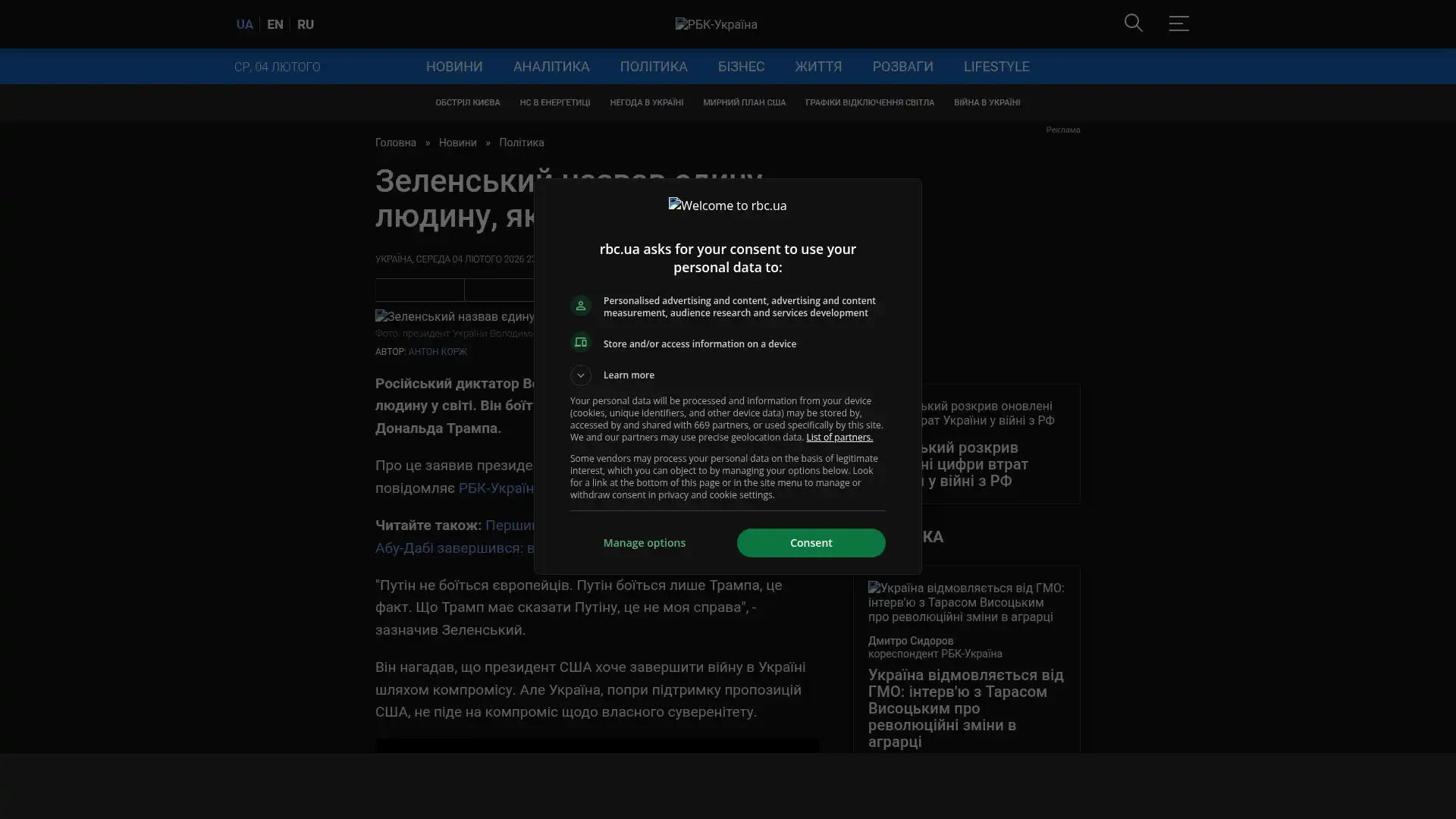The image size is (1456, 819).
Task: Open the List of partners link
Action: [839, 438]
